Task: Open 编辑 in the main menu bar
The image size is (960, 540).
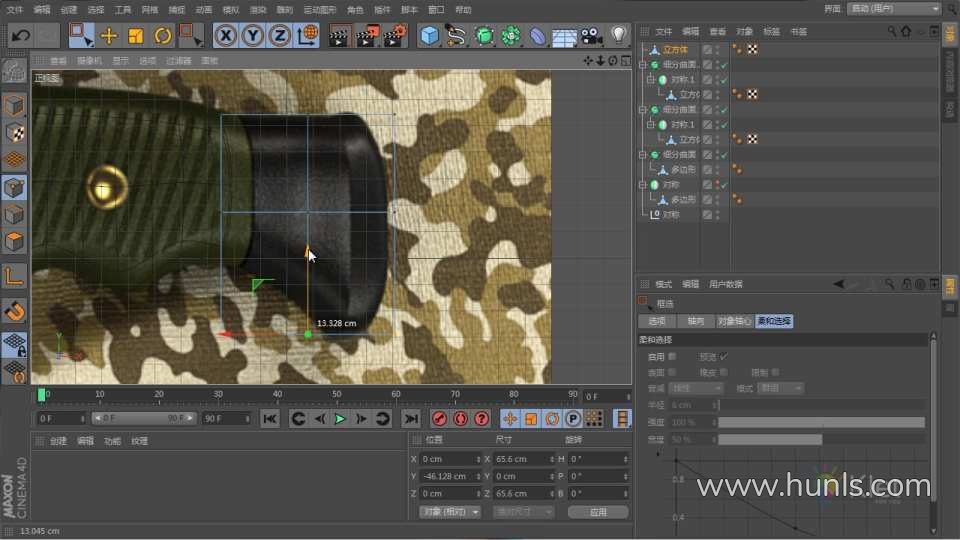Action: (42, 9)
